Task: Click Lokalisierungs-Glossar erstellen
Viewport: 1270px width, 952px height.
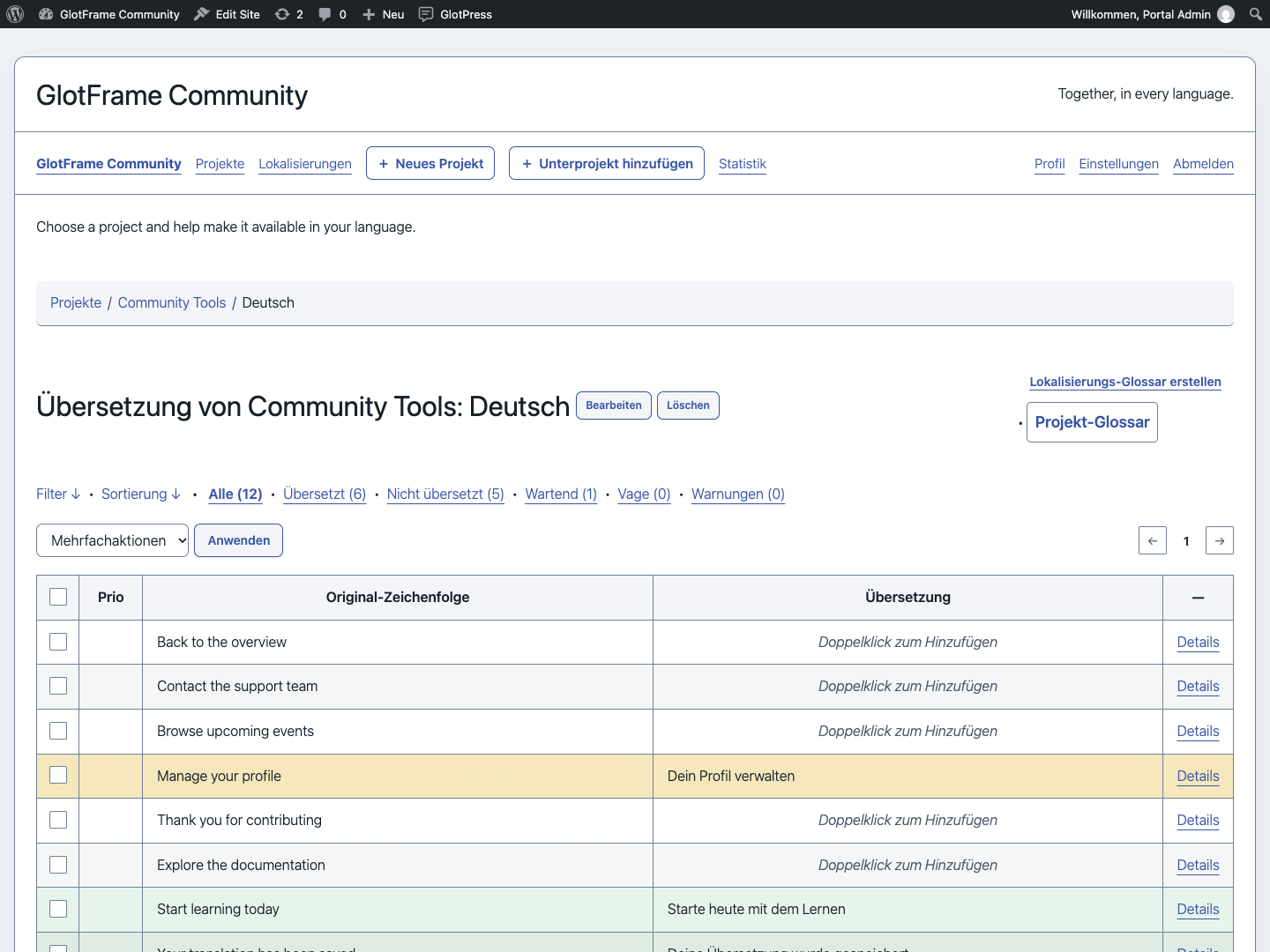Action: 1125,382
